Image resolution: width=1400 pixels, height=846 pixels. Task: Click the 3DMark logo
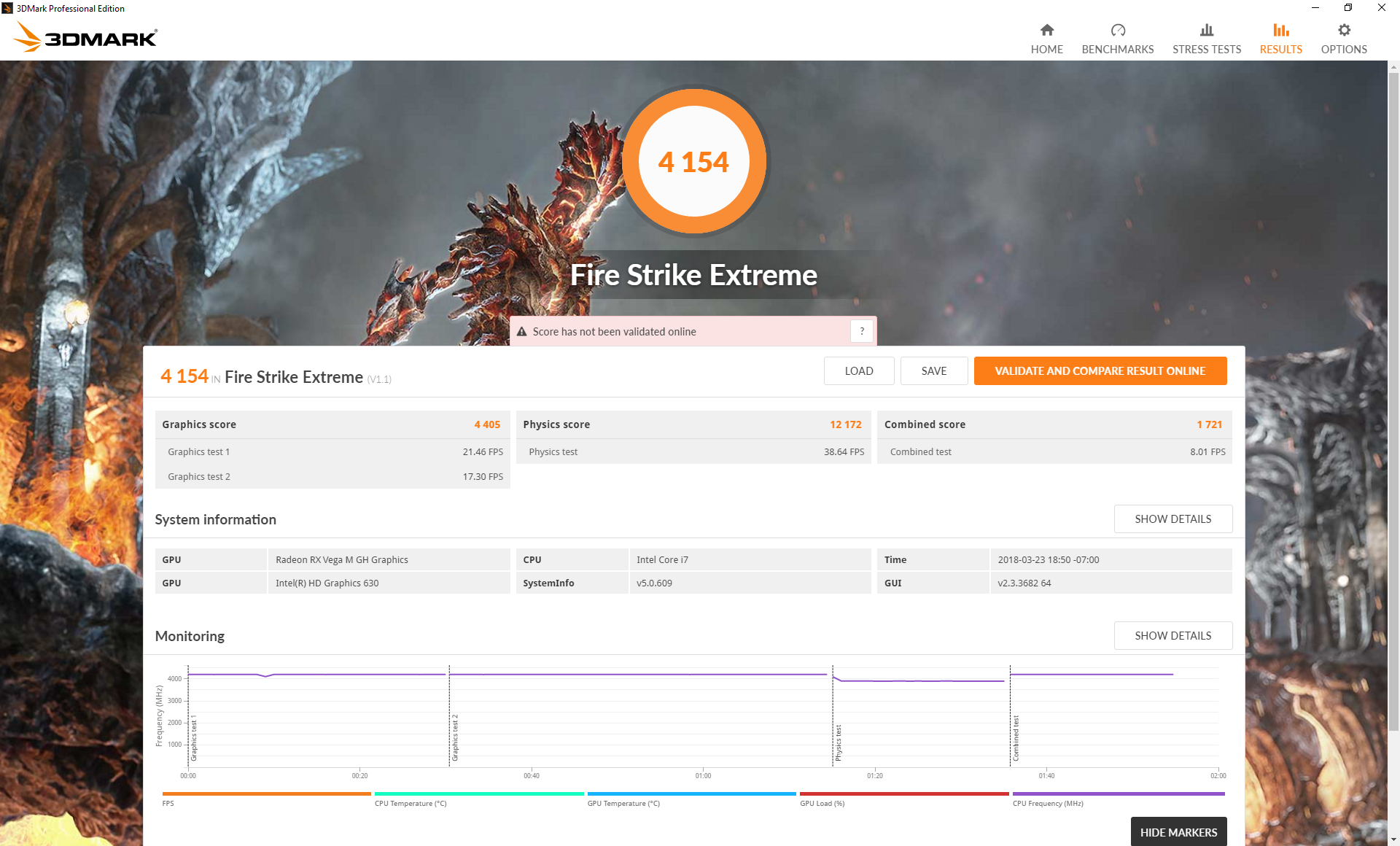pos(86,36)
